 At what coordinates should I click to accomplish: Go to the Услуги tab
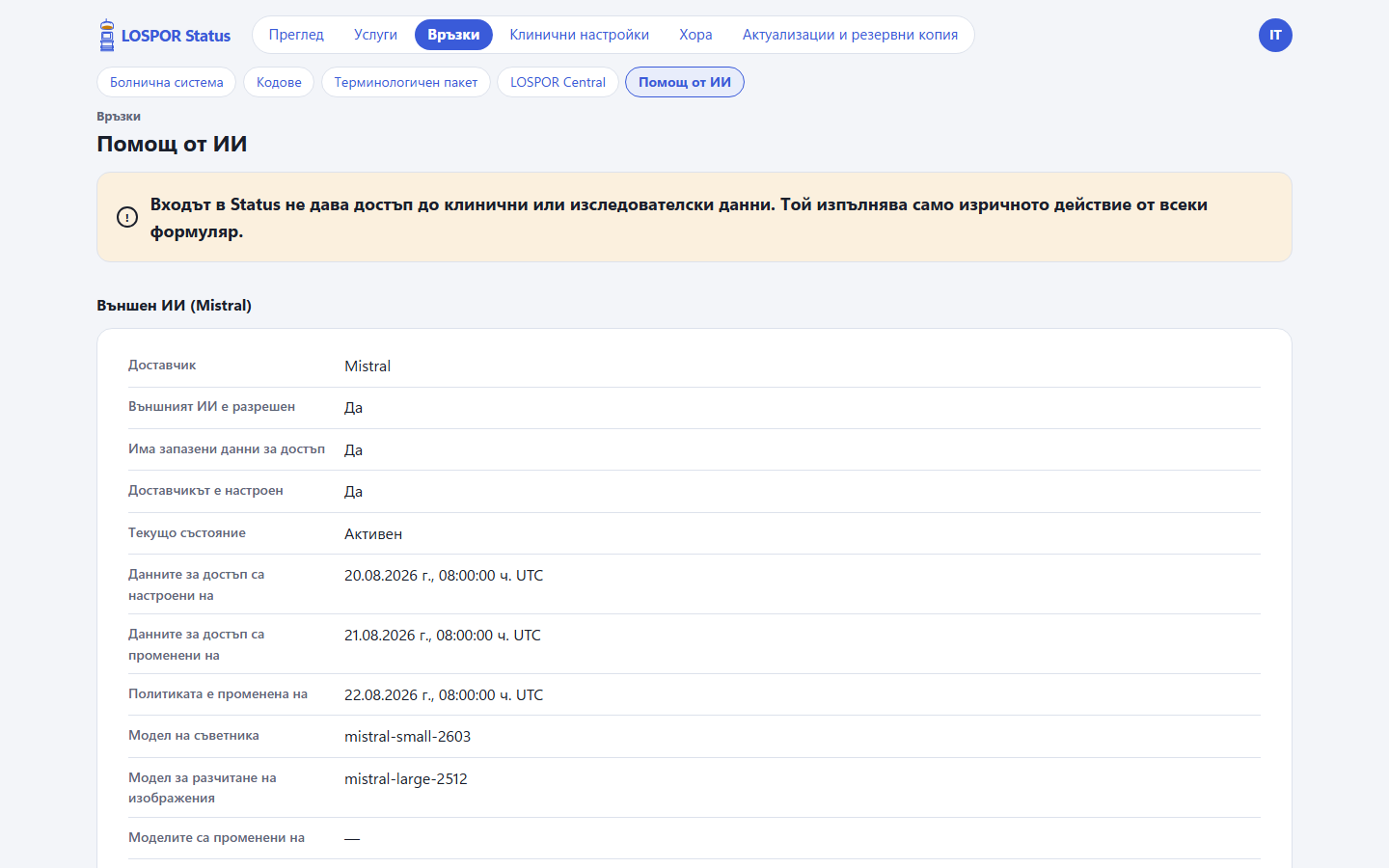[375, 35]
